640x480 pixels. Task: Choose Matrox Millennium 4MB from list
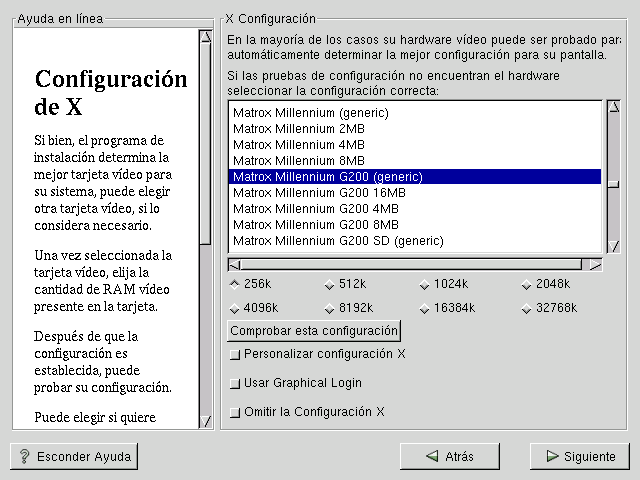pyautogui.click(x=283, y=145)
